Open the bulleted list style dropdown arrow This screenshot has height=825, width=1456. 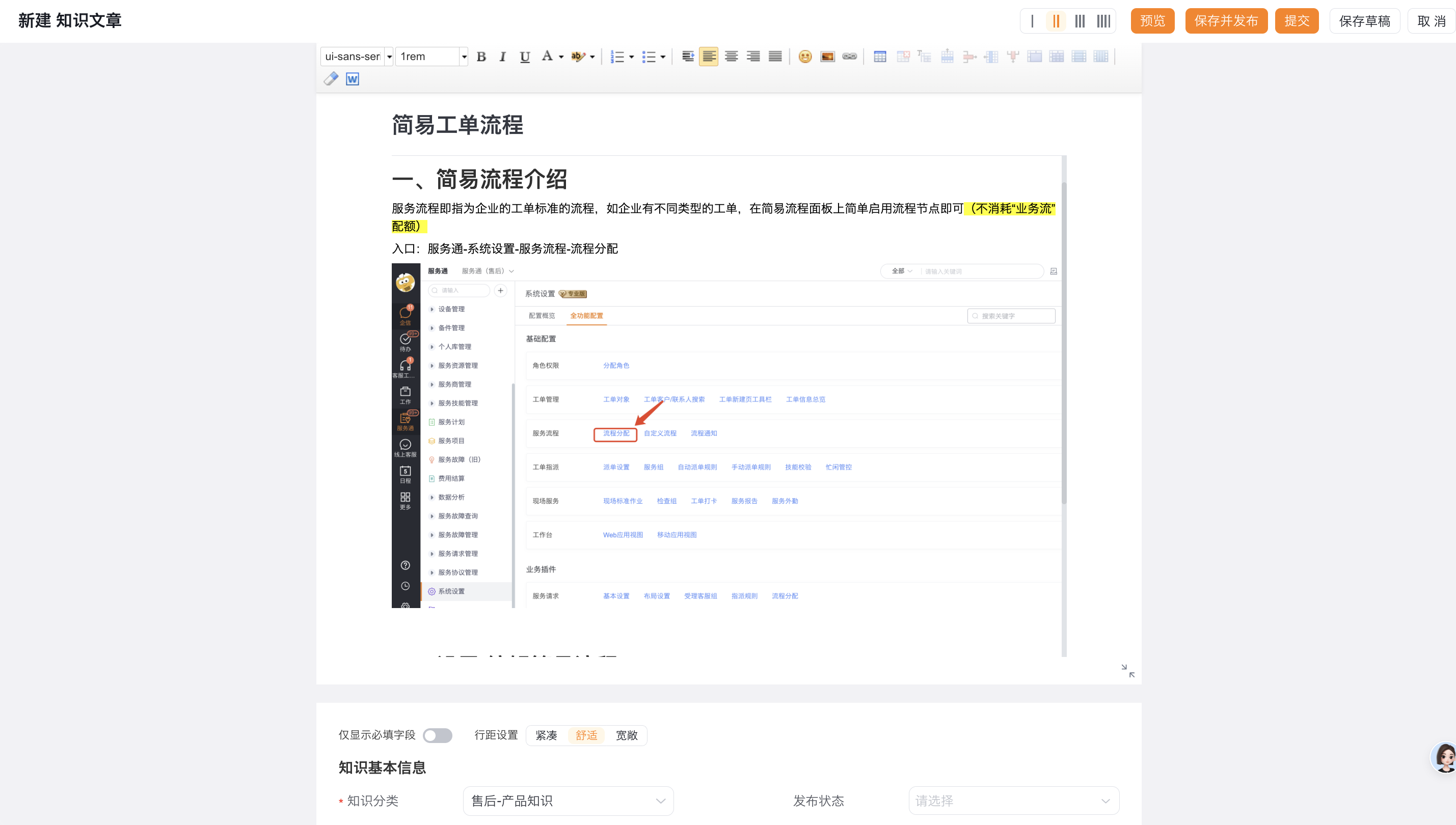663,57
